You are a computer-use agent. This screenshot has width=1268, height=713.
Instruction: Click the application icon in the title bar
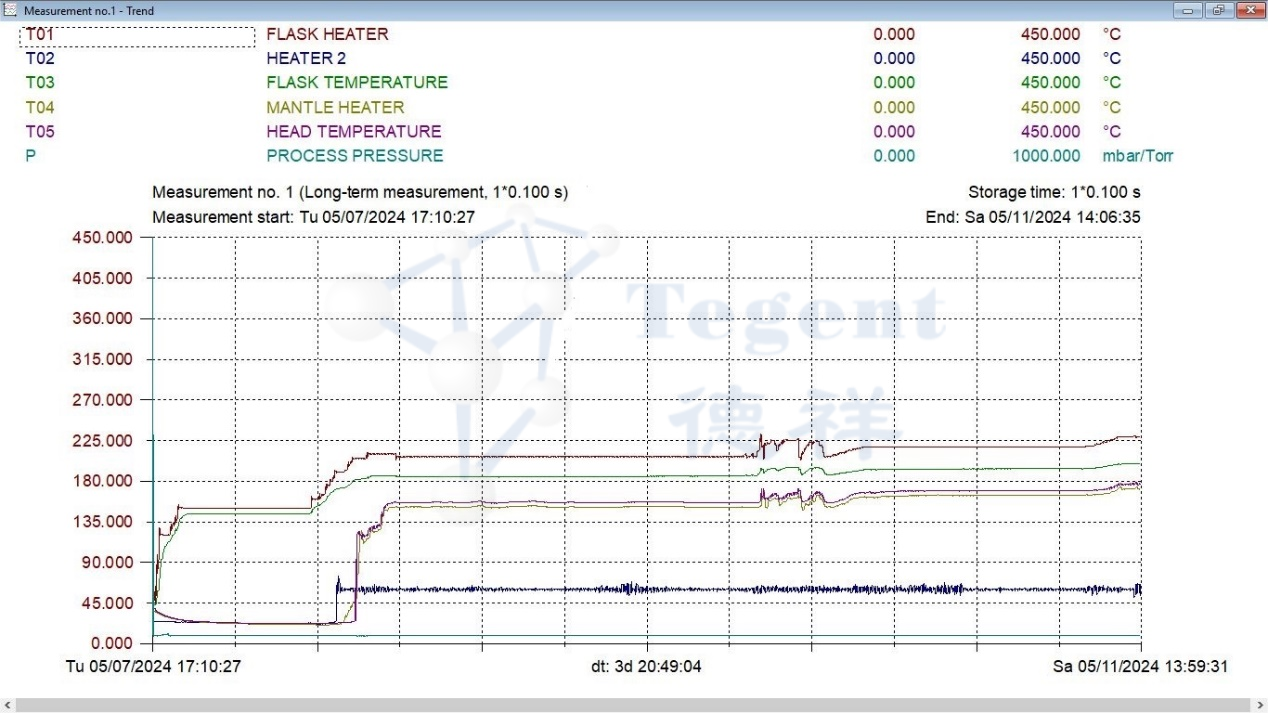11,10
